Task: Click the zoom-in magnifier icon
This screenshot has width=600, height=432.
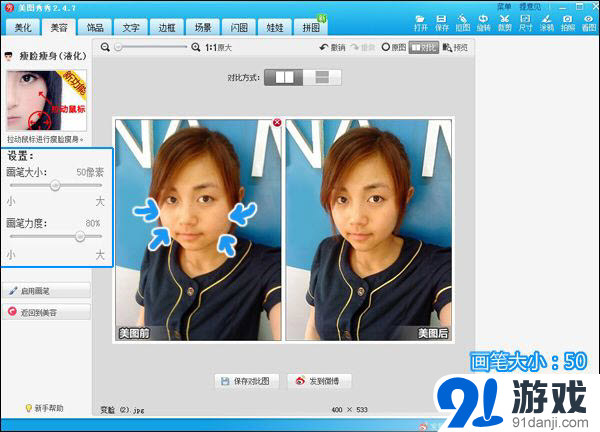Action: tap(196, 47)
